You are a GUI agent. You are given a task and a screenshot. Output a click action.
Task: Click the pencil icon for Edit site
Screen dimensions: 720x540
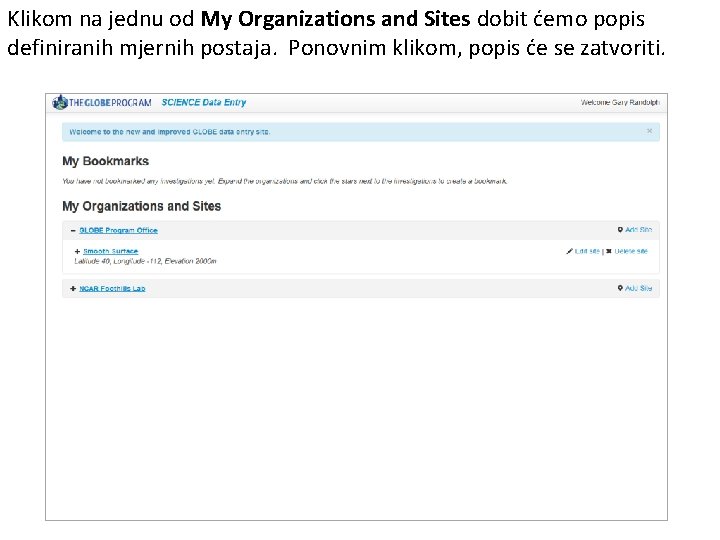570,251
